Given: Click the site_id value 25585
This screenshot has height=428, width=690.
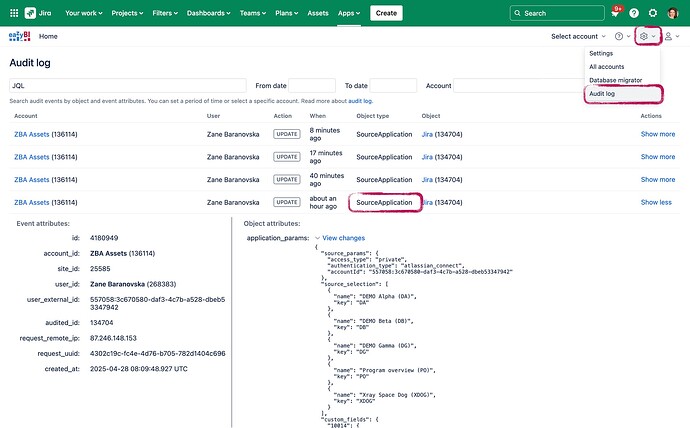Looking at the screenshot, I should (100, 269).
